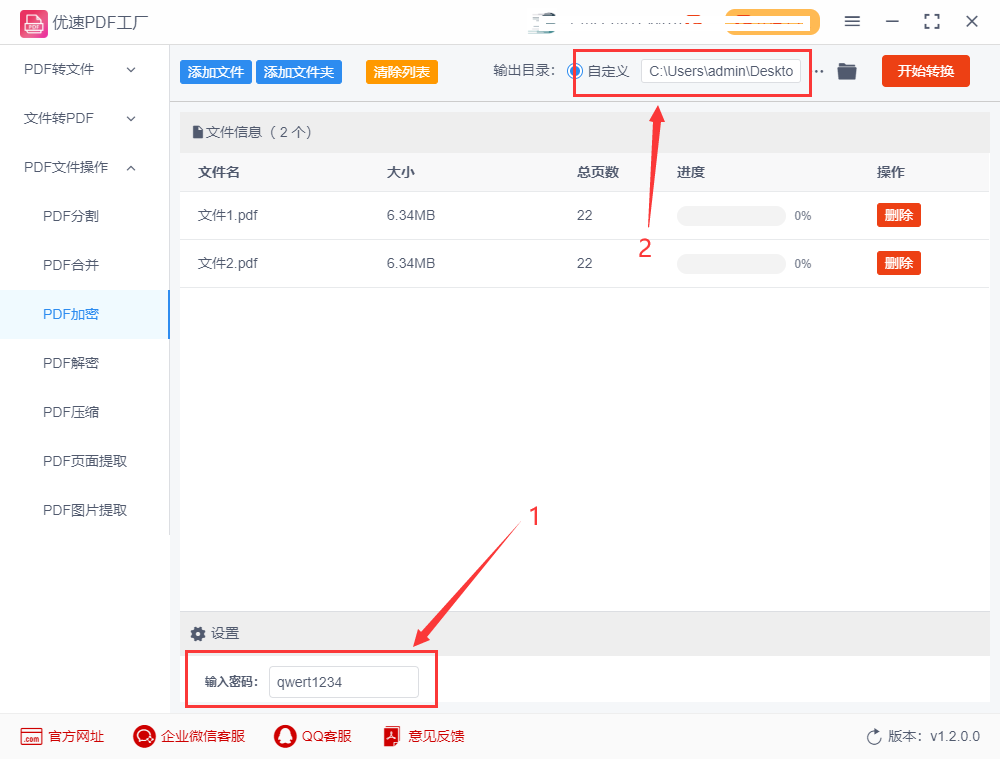This screenshot has height=760, width=1000.
Task: Delete the 文件2.pdf row
Action: point(899,263)
